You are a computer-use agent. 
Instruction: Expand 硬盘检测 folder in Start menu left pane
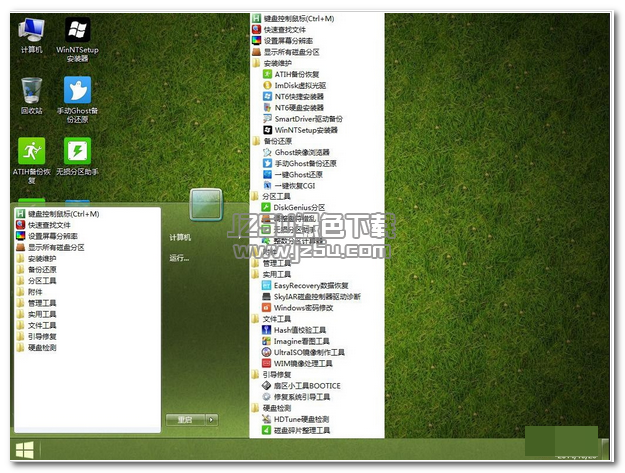36,348
